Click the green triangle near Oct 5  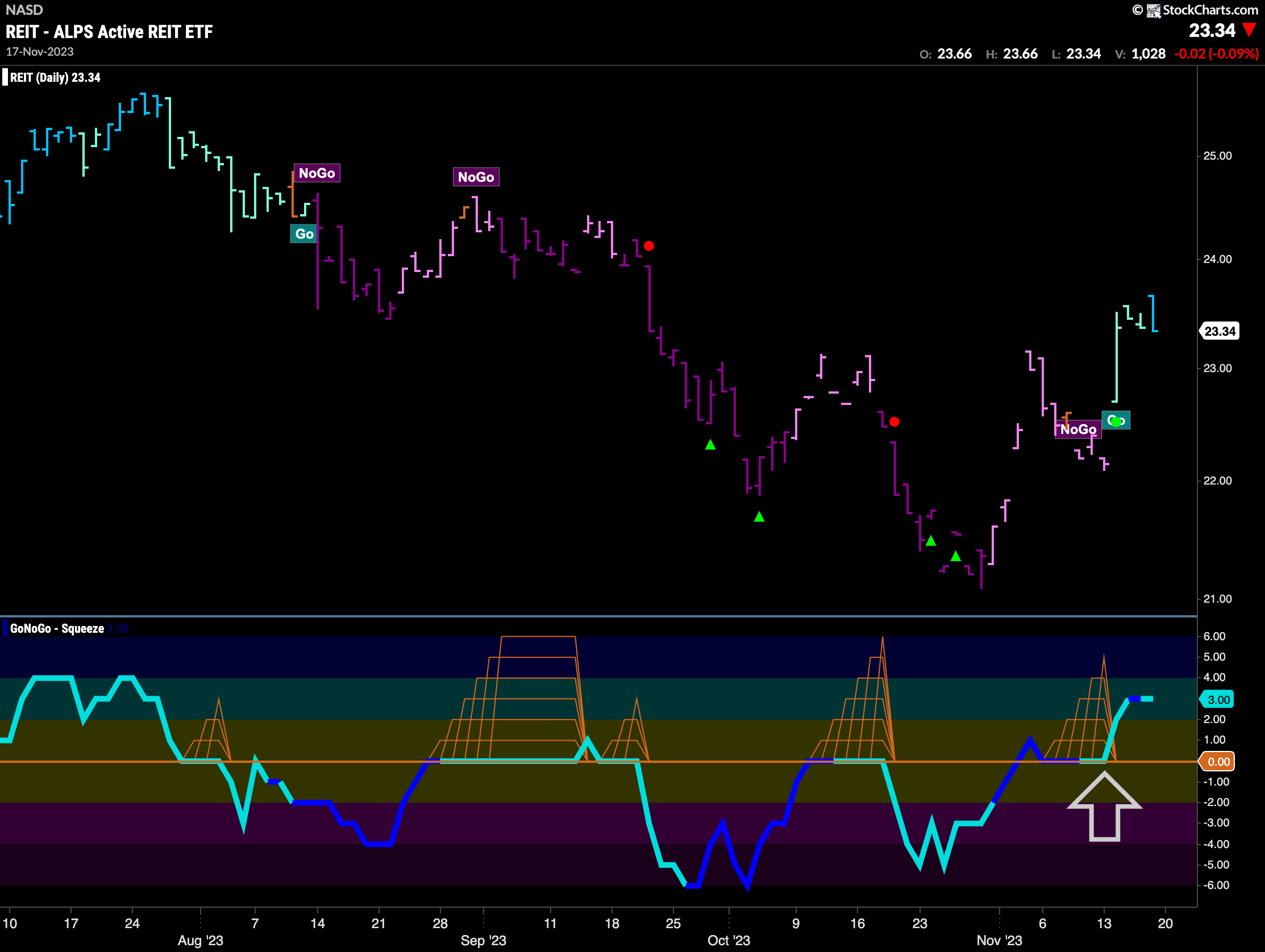click(759, 517)
